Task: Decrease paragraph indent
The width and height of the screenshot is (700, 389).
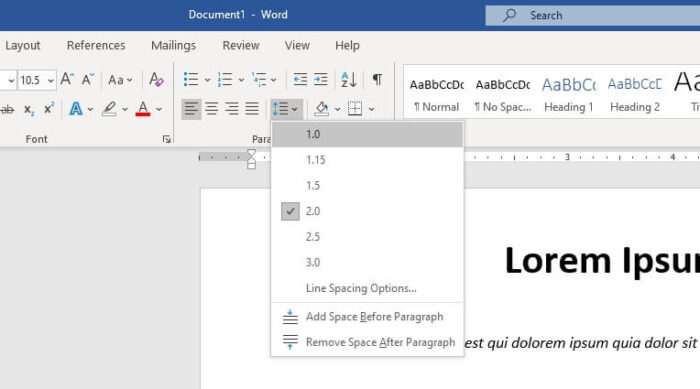Action: 300,79
